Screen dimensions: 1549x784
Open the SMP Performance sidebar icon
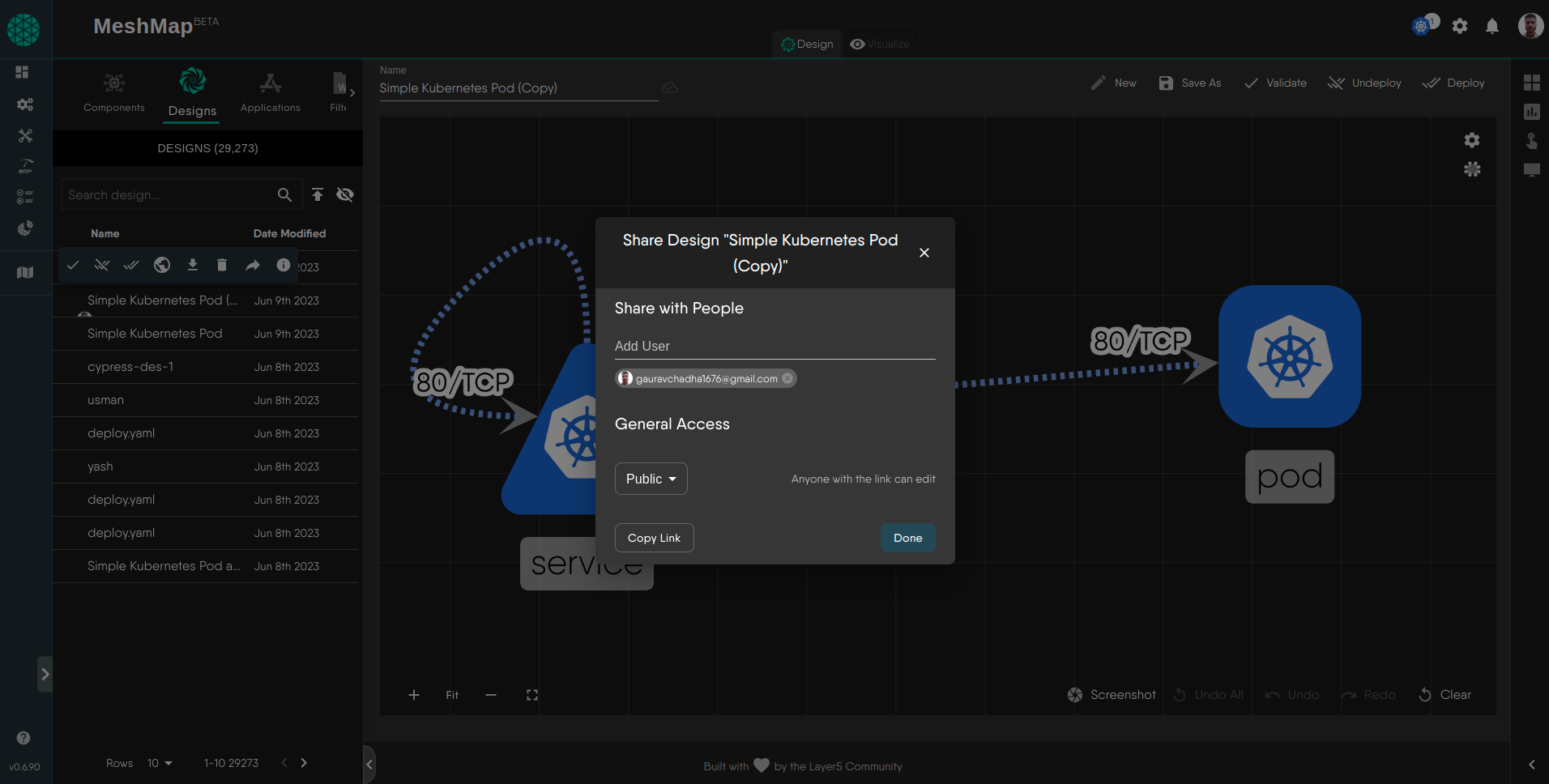(25, 167)
